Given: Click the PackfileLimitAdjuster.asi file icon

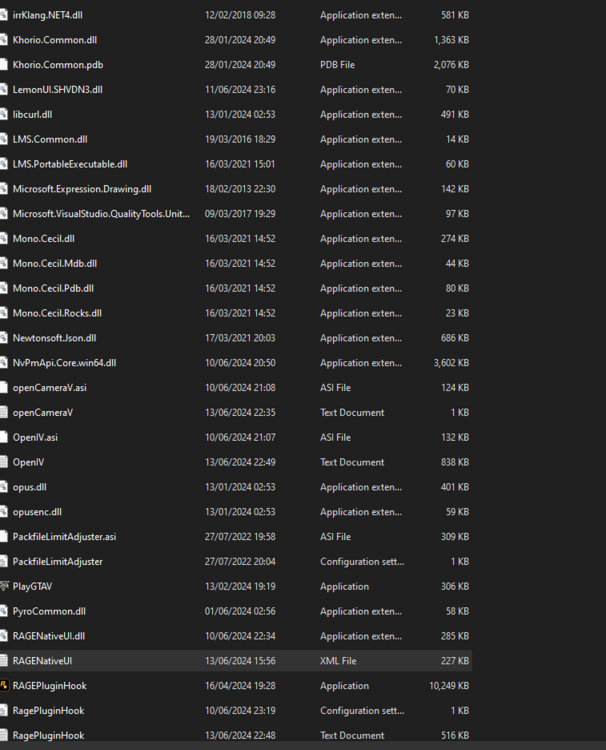Looking at the screenshot, I should point(4,537).
